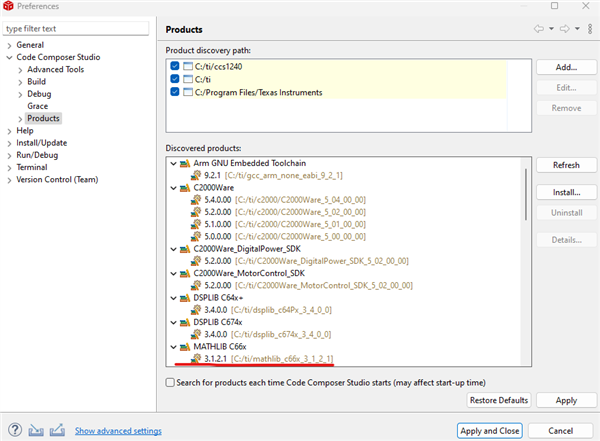Click the Apply button

tap(566, 400)
